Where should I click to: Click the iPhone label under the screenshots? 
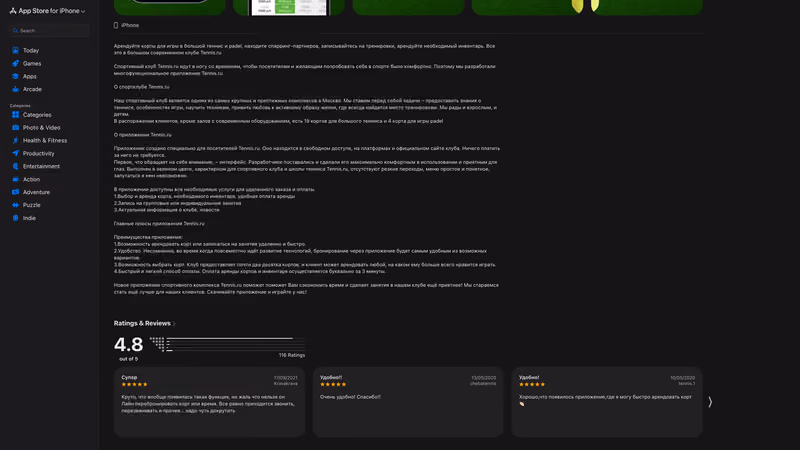(130, 25)
